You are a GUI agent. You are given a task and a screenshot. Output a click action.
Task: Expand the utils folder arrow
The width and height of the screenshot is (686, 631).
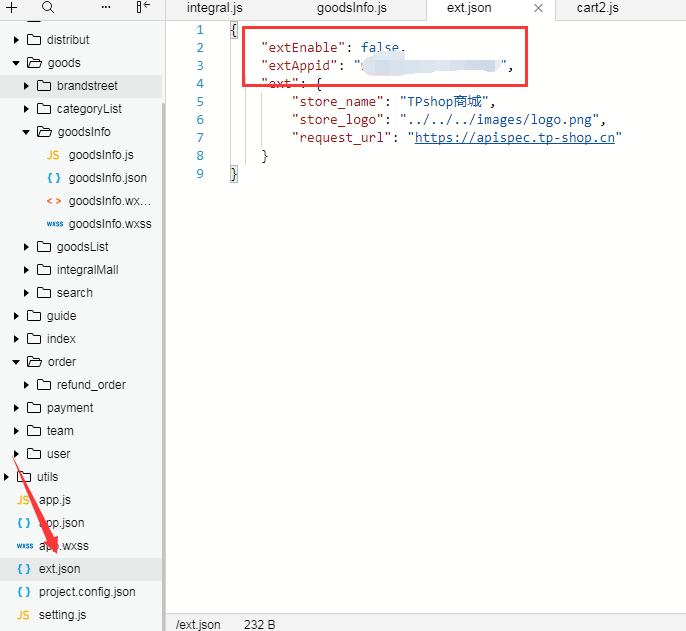coord(7,477)
